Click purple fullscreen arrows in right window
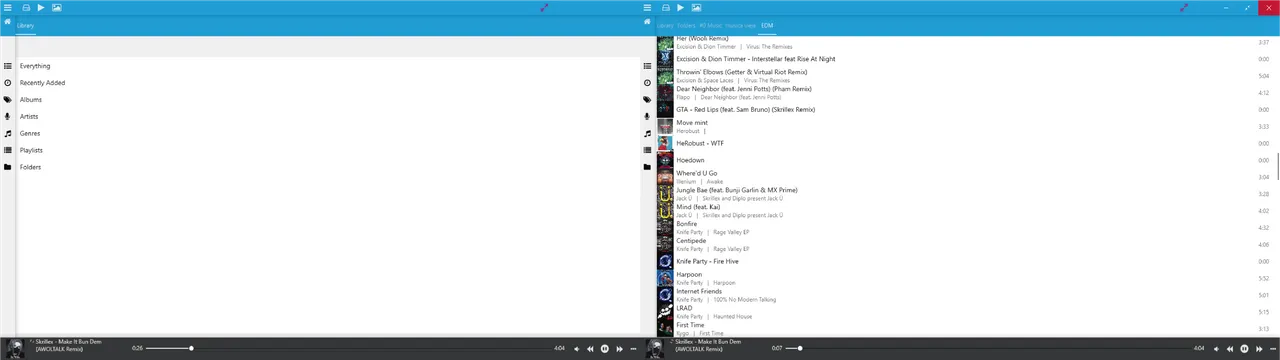Screen dimensions: 1280x360 [x=1184, y=8]
